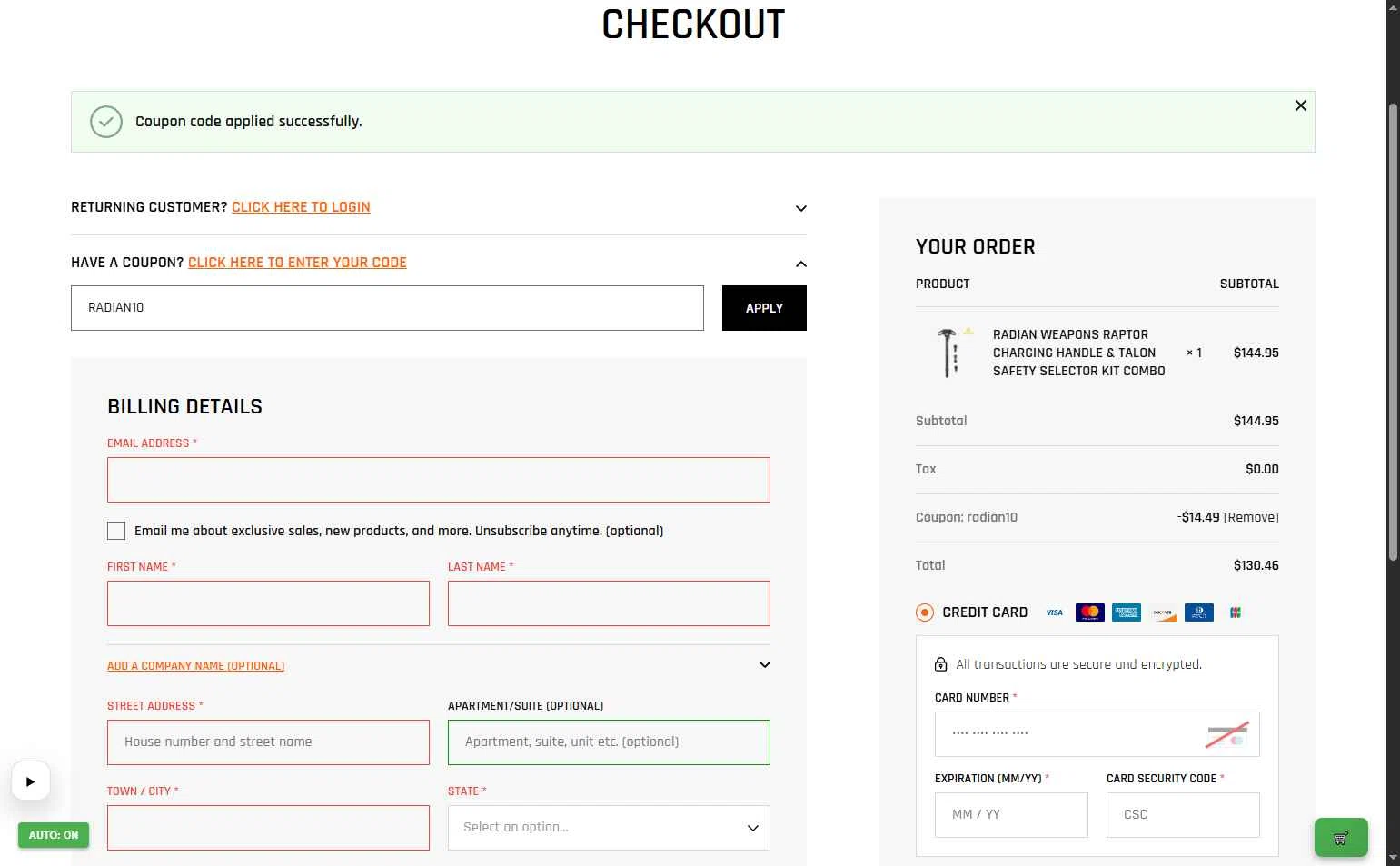Click the Discover card logo
Viewport: 1400px width, 866px height.
tap(1163, 612)
